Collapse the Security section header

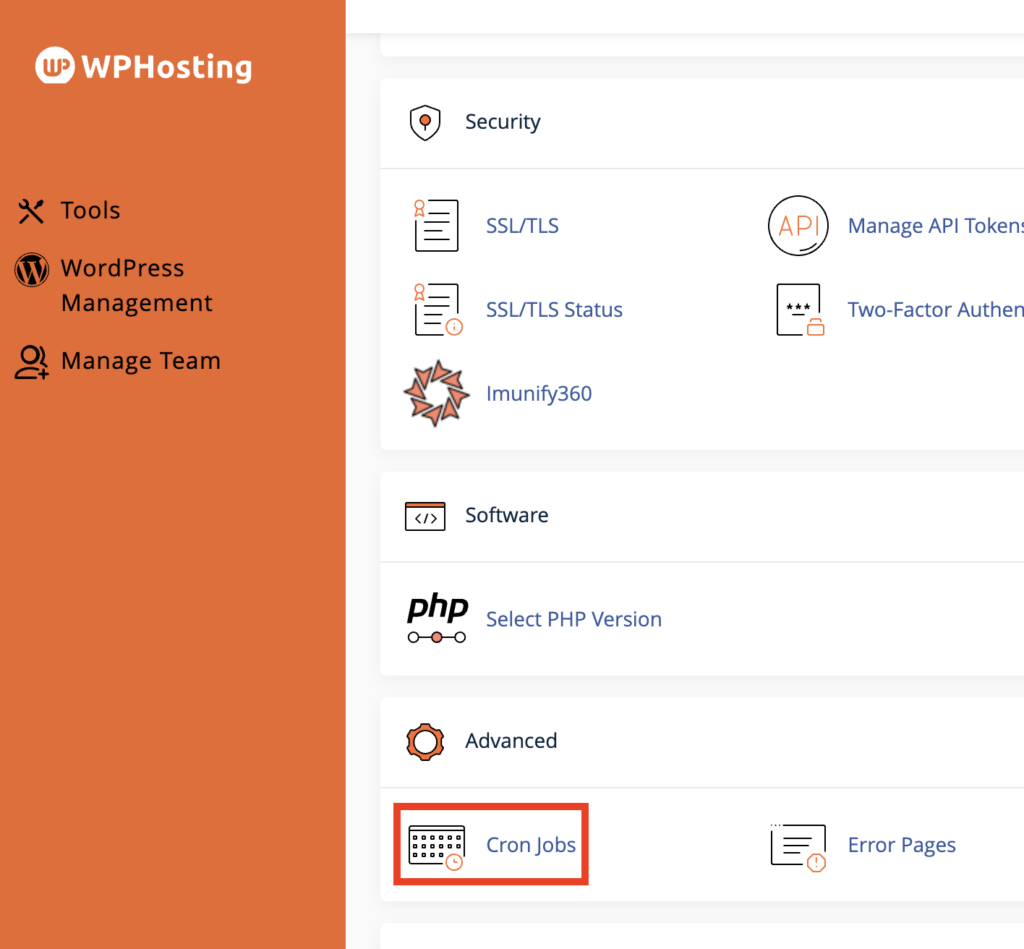(502, 122)
